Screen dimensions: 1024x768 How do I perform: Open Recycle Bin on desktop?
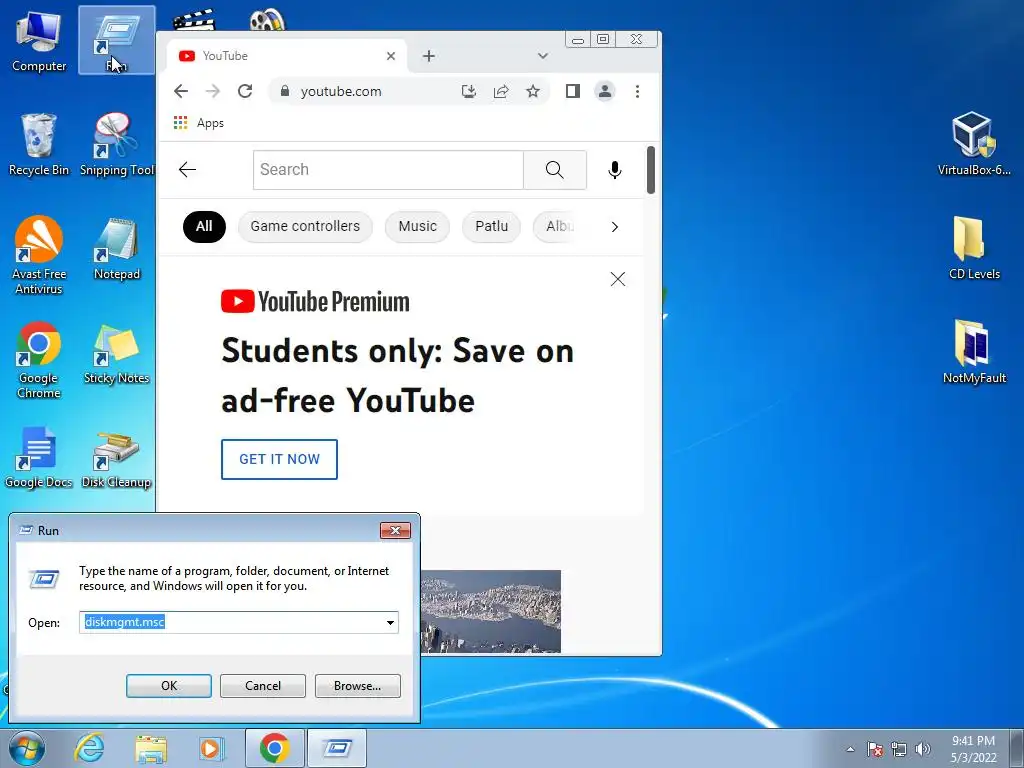point(39,144)
